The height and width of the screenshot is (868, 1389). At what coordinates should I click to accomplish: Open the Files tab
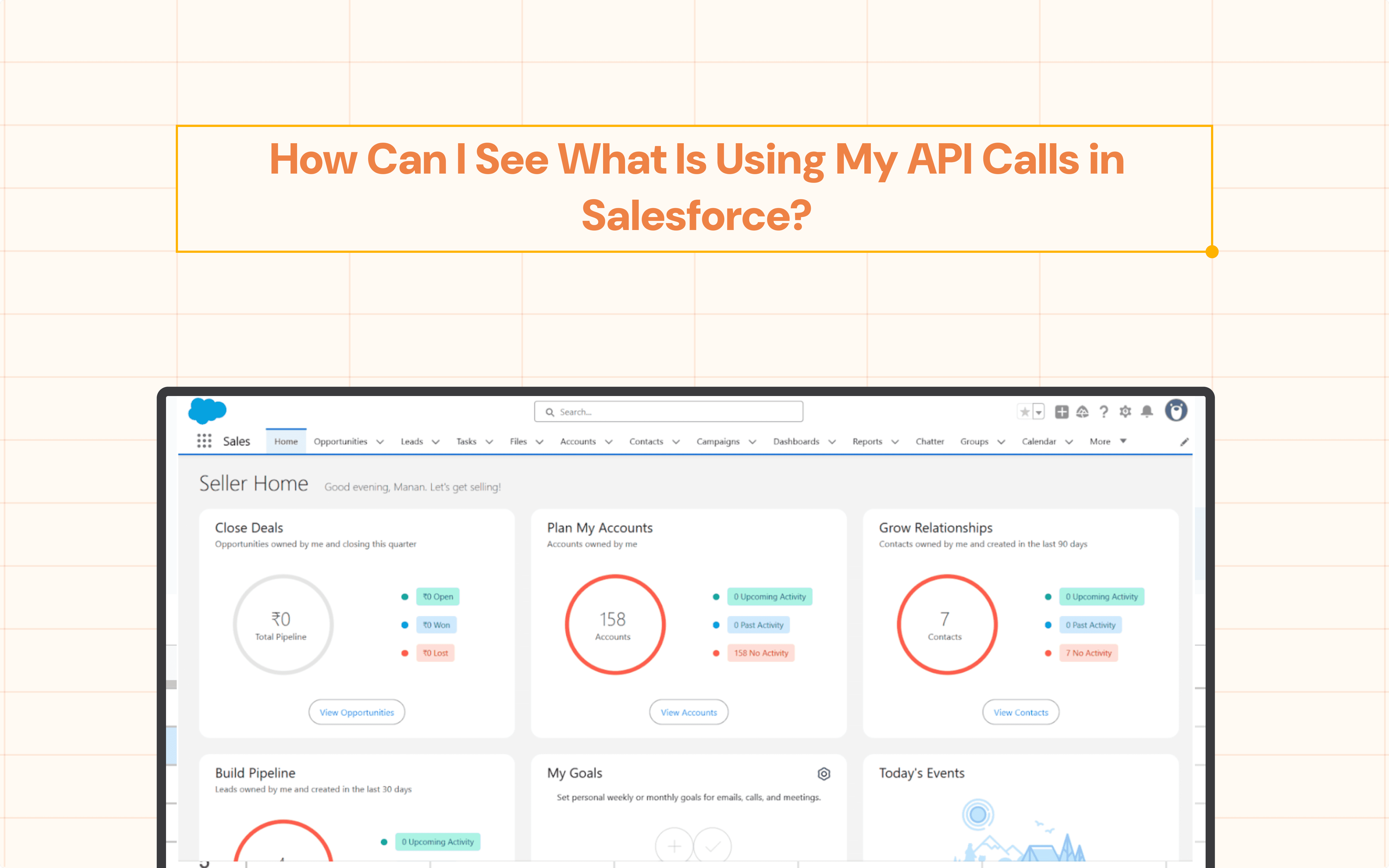tap(518, 442)
